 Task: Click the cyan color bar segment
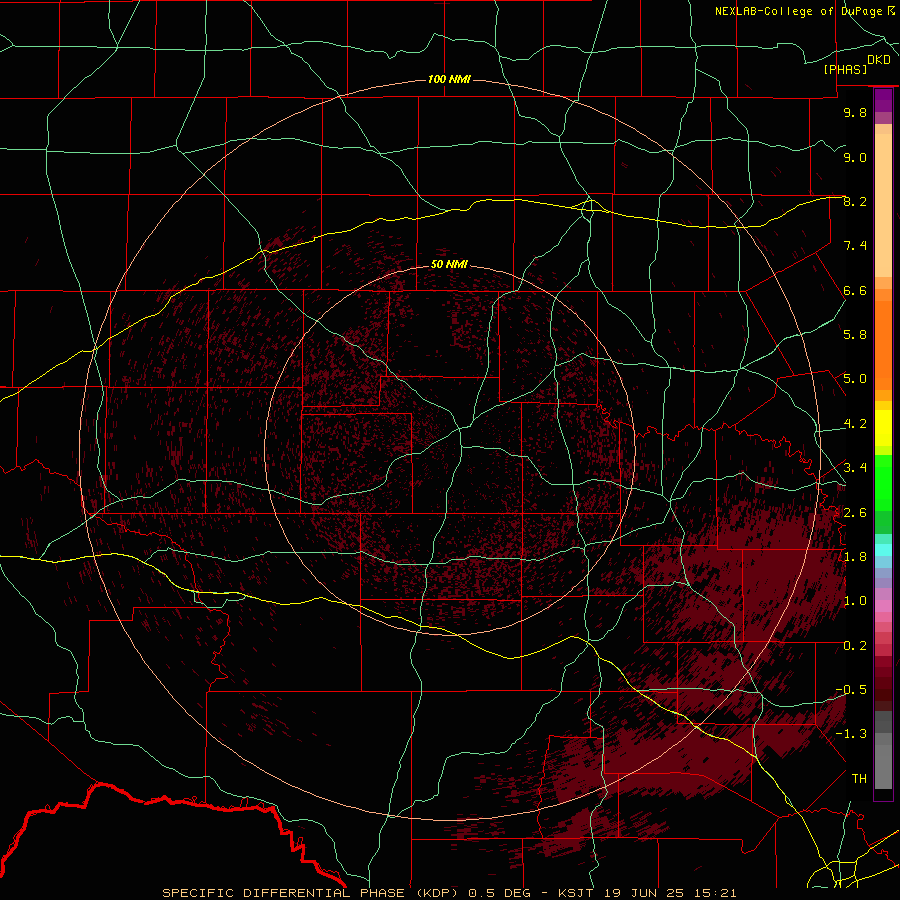coord(883,550)
